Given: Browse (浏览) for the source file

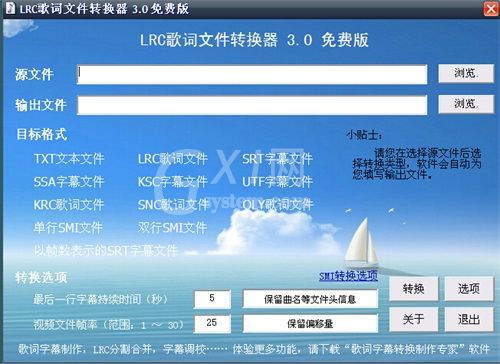Looking at the screenshot, I should [466, 73].
